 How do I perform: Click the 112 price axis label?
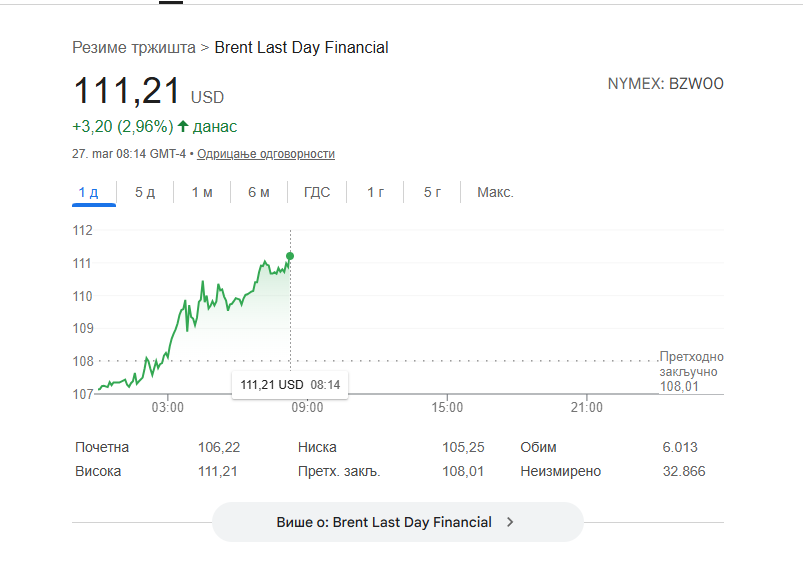point(82,230)
